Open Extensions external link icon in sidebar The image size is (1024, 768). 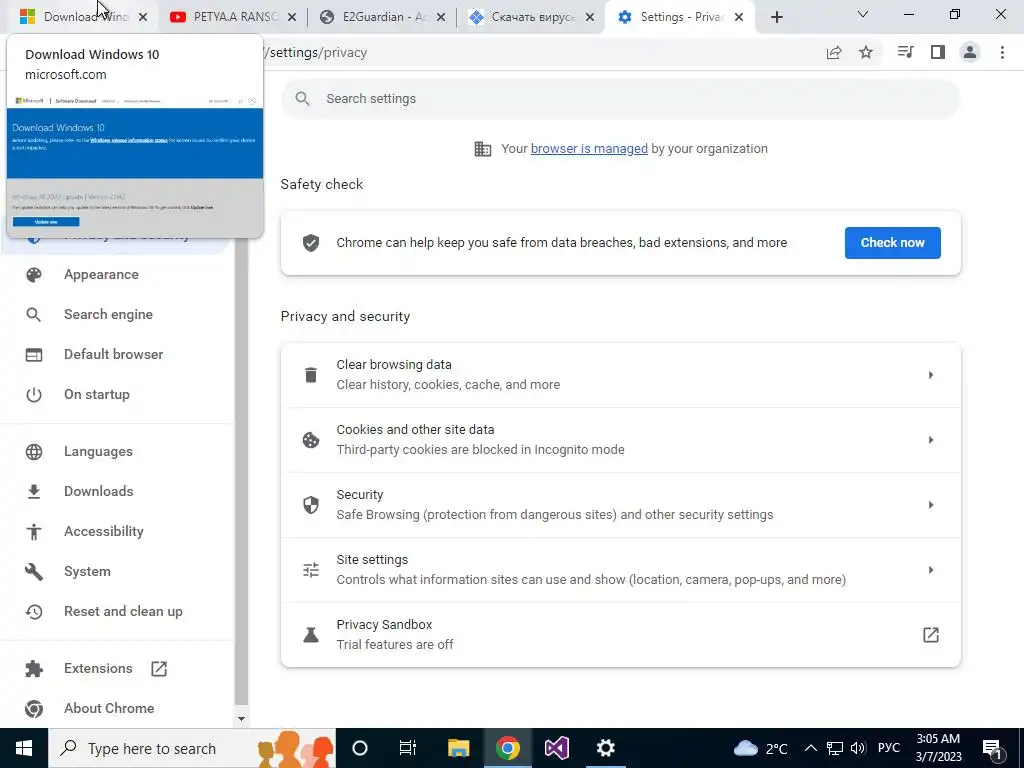(159, 669)
